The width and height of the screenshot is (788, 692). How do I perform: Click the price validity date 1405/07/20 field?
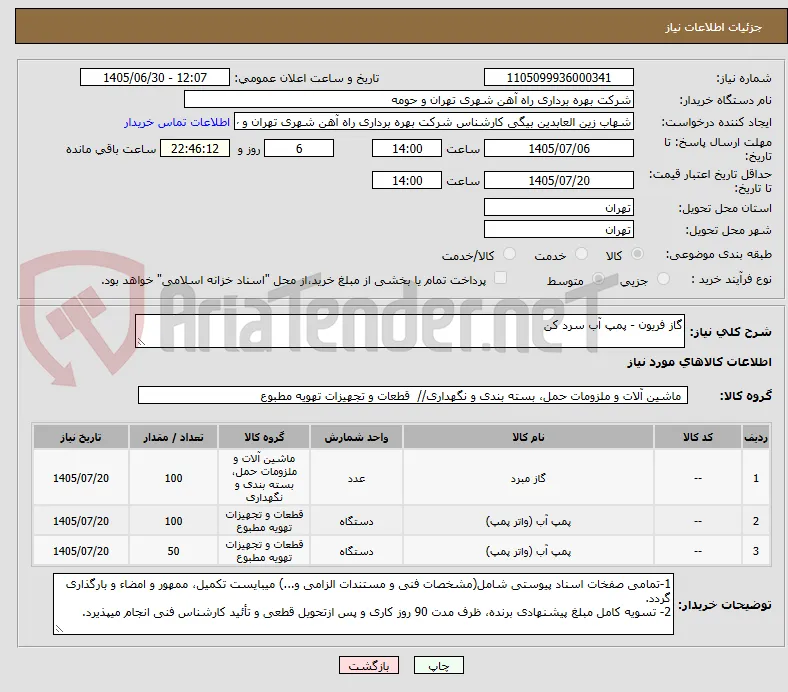558,180
